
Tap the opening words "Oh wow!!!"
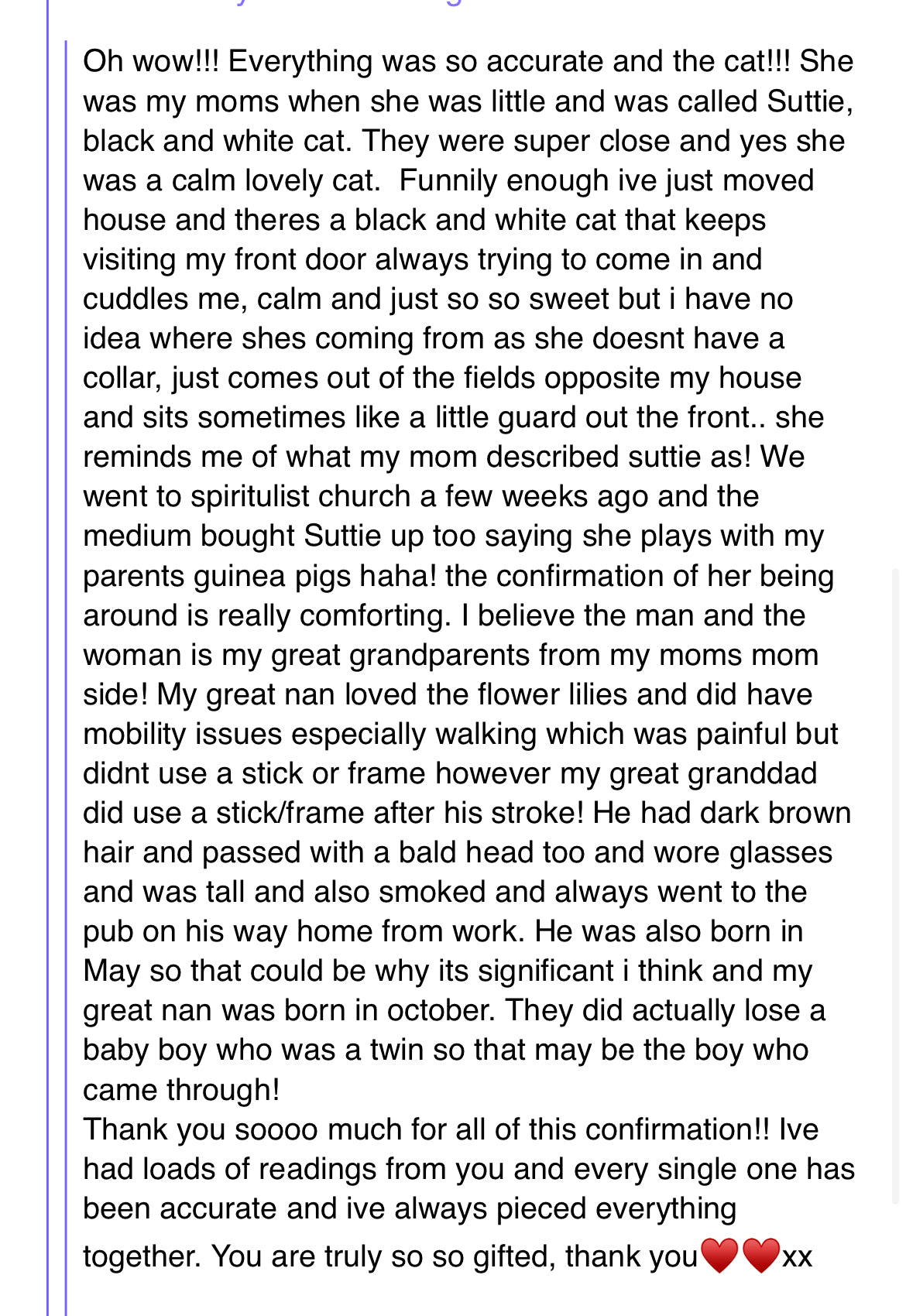[151, 61]
